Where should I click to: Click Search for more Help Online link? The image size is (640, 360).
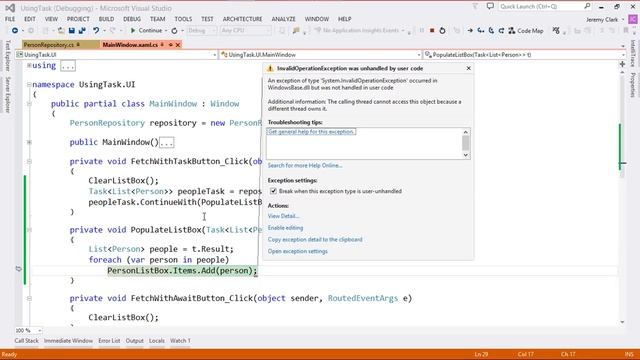[x=305, y=165]
